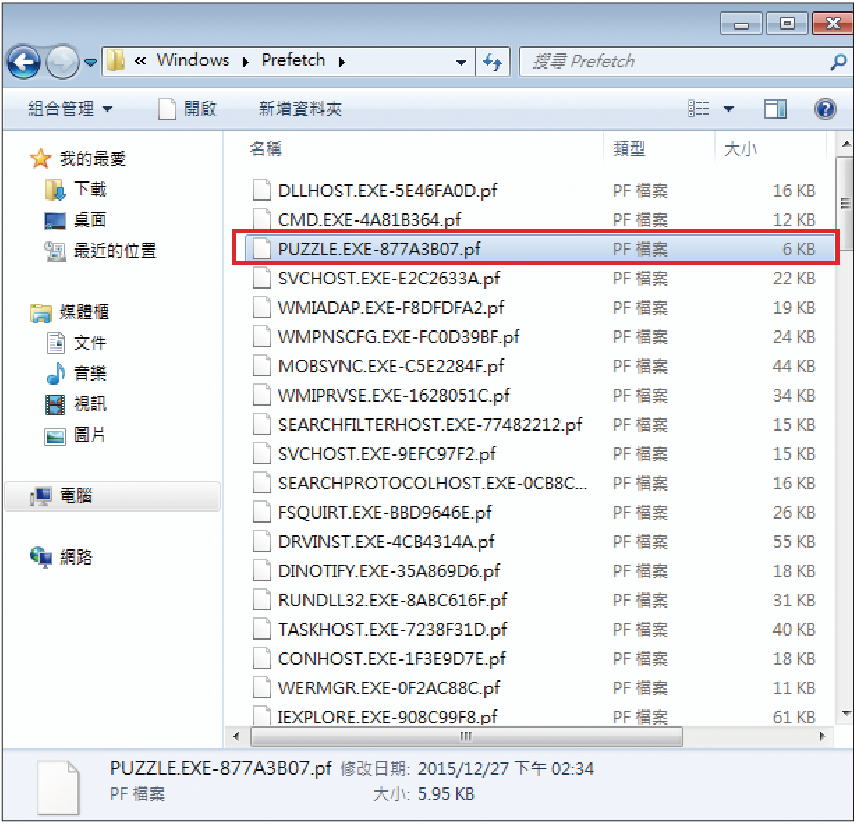Click 開啟 toolbar button

[187, 109]
